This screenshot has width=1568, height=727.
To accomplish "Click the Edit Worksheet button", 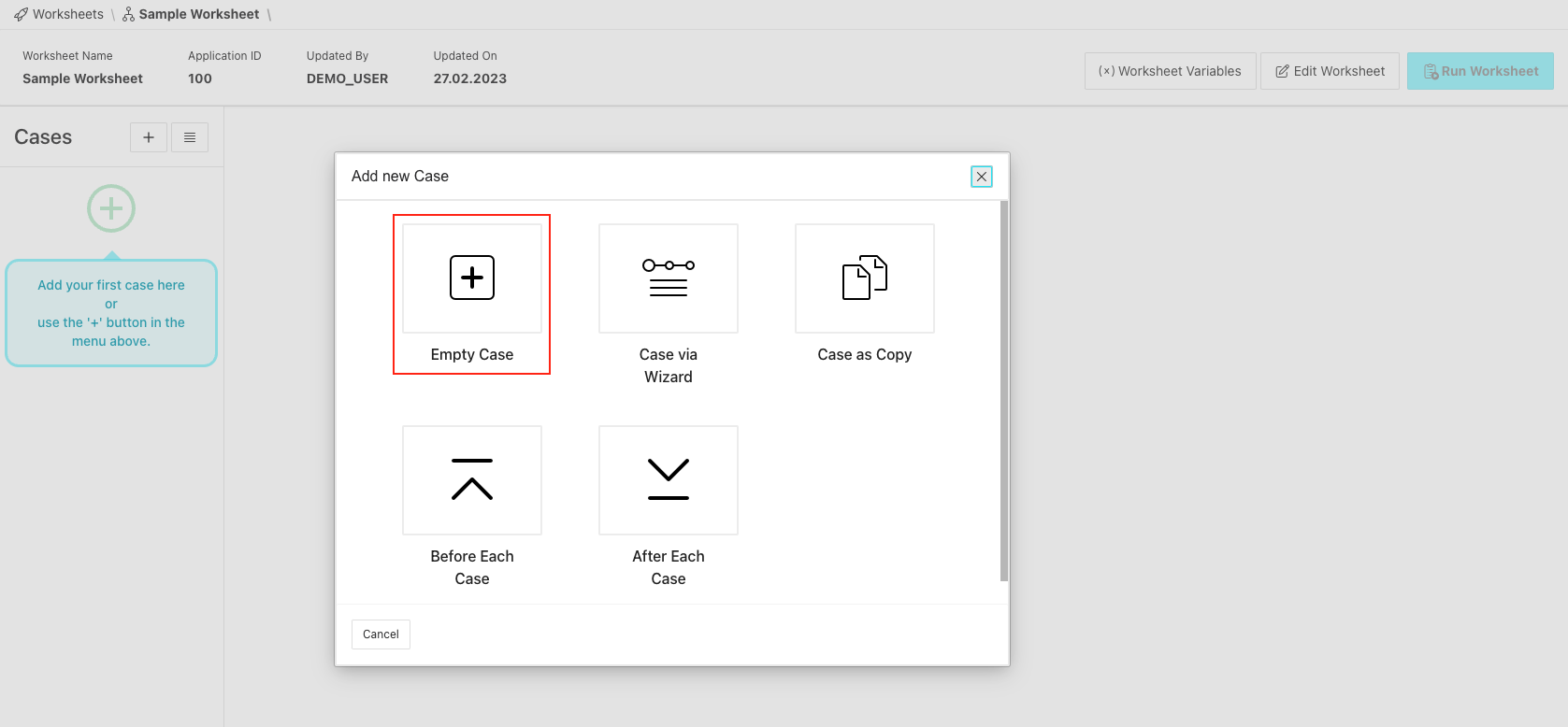I will coord(1330,71).
